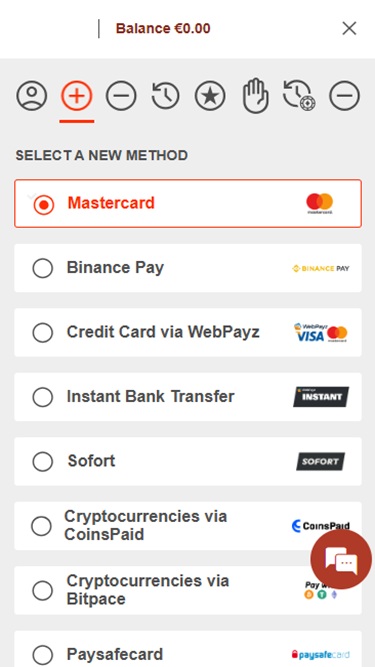Select the deposit plus icon

coord(77,96)
